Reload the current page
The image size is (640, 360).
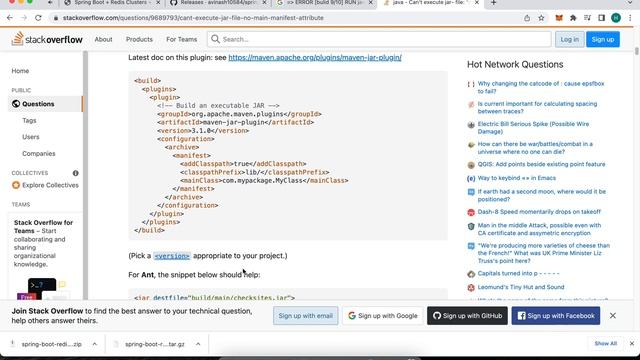coord(38,18)
